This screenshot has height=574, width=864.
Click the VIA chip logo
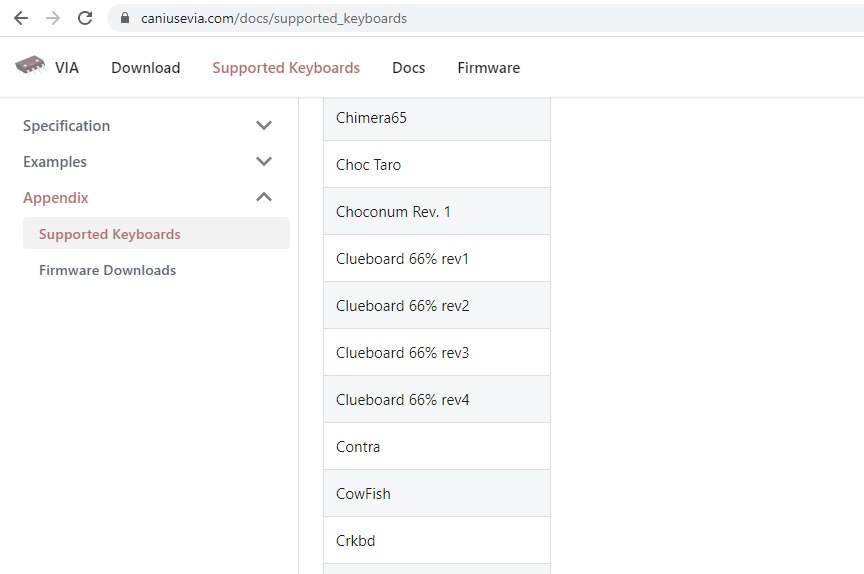click(x=30, y=66)
